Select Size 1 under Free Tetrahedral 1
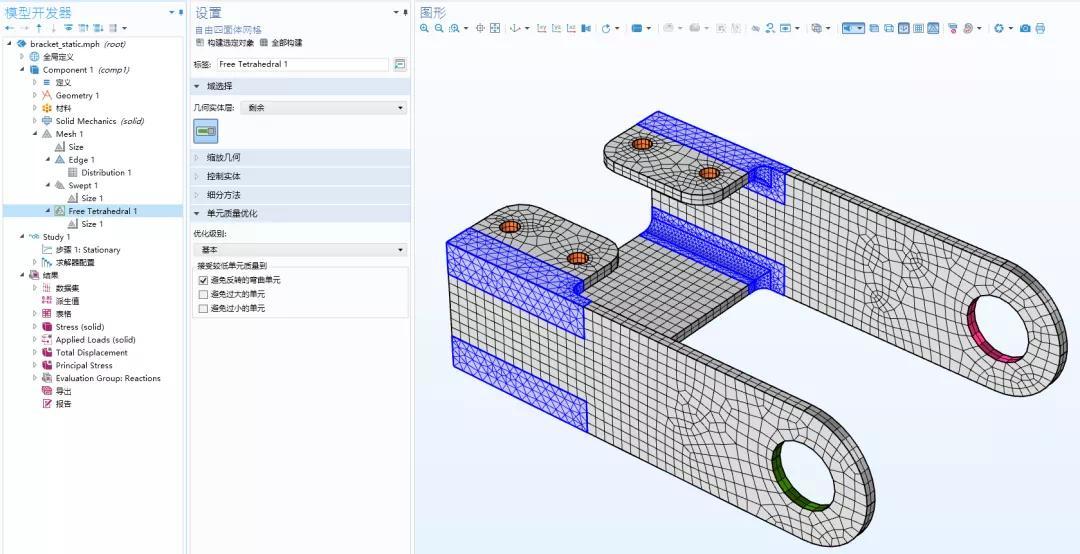 point(92,224)
